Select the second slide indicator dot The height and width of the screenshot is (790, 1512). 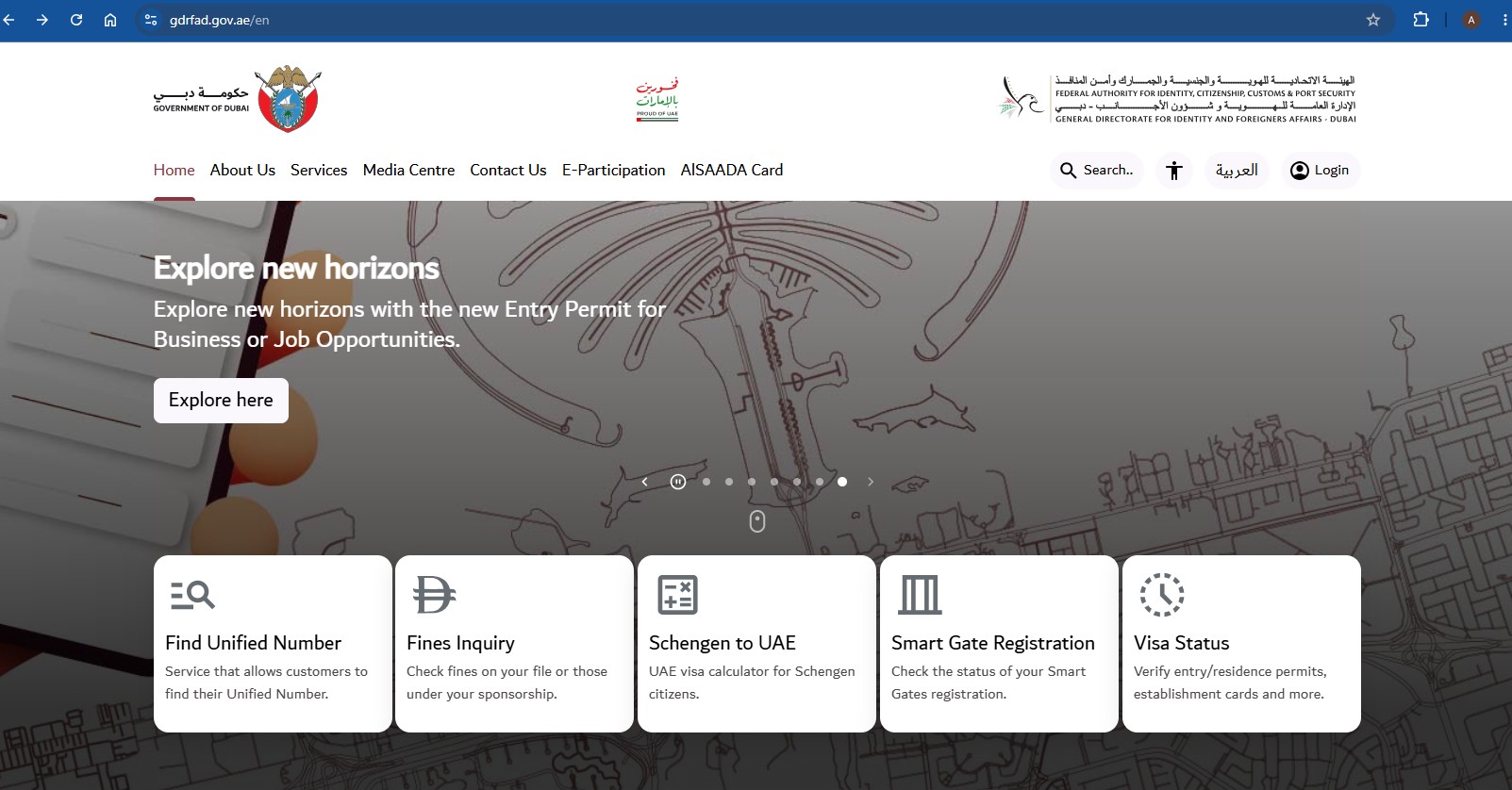tap(729, 482)
